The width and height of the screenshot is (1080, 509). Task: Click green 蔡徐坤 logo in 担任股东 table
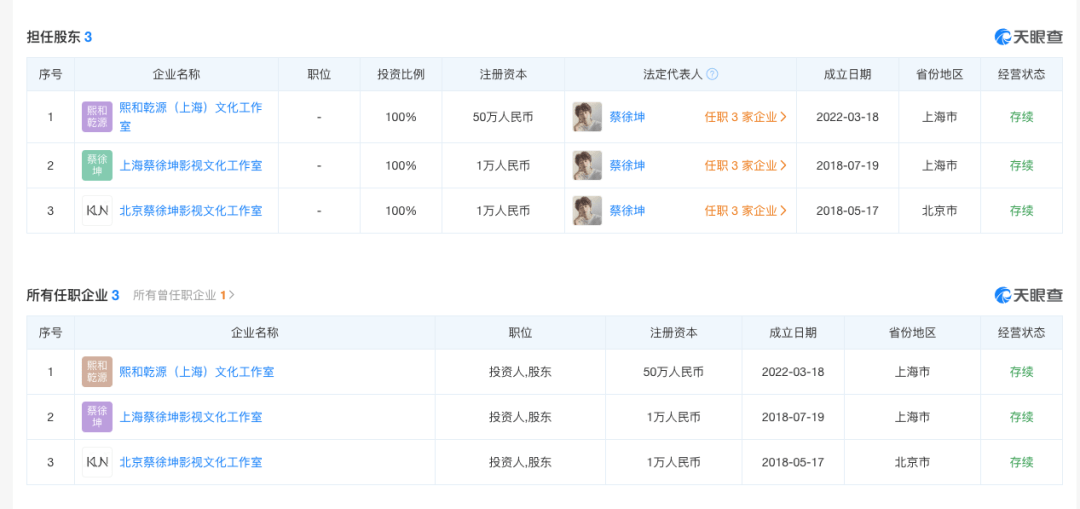[97, 166]
